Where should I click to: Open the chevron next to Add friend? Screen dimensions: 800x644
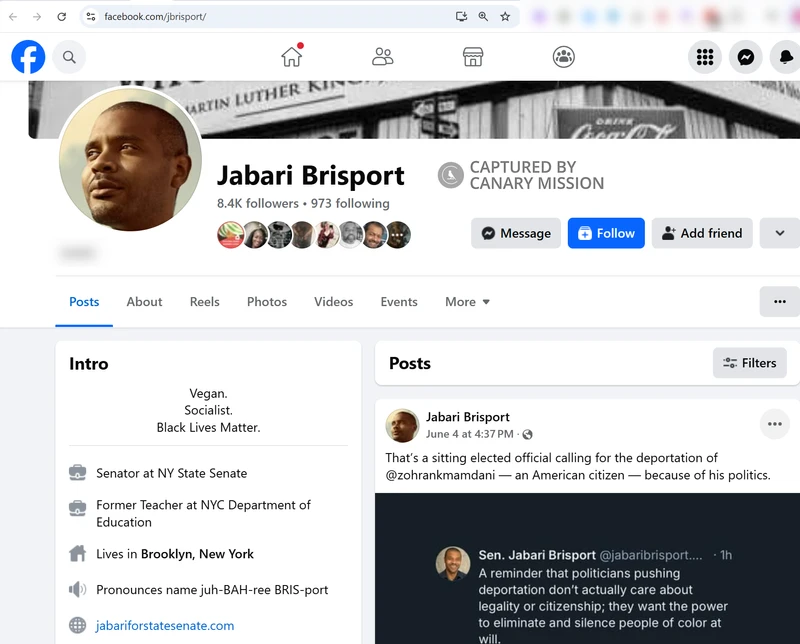click(780, 233)
